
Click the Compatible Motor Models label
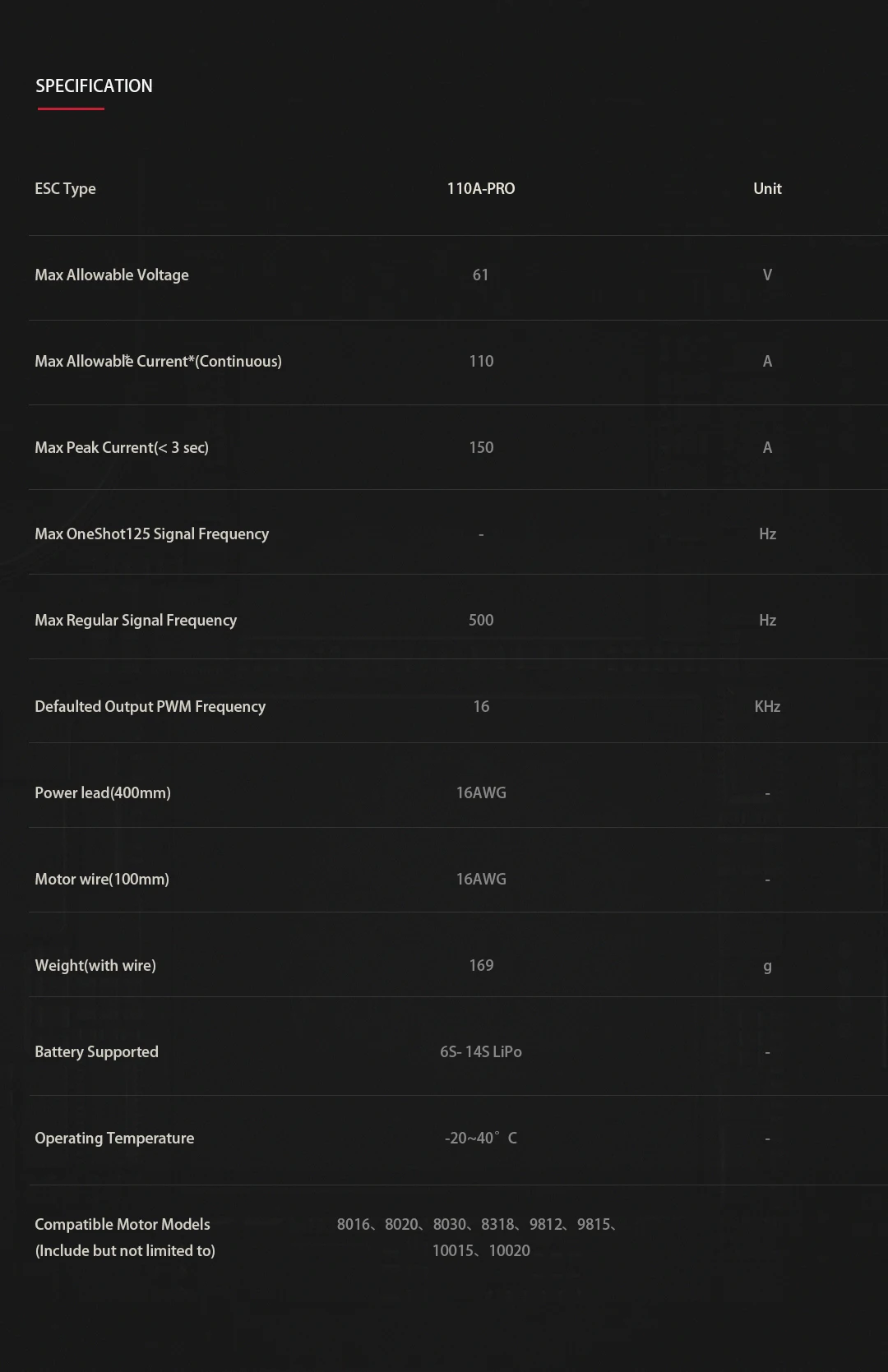tap(123, 1225)
